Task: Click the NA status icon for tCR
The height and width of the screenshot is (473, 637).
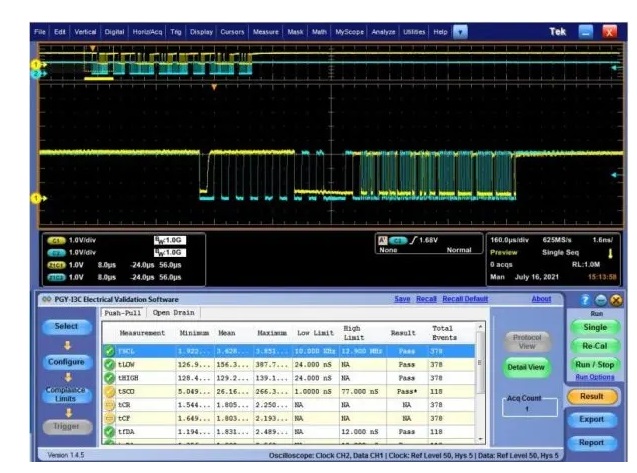Action: (x=109, y=405)
